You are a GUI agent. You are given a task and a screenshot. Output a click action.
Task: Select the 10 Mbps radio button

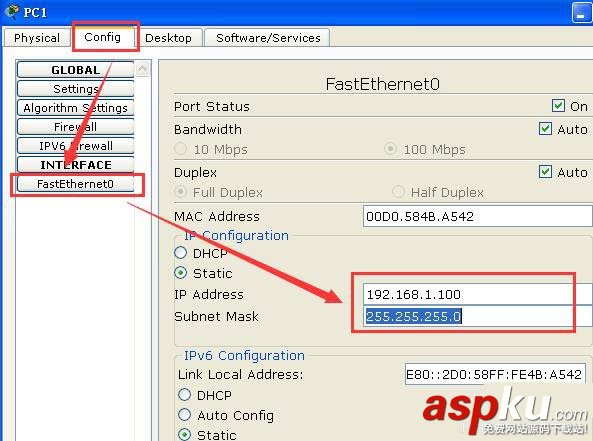pos(180,149)
